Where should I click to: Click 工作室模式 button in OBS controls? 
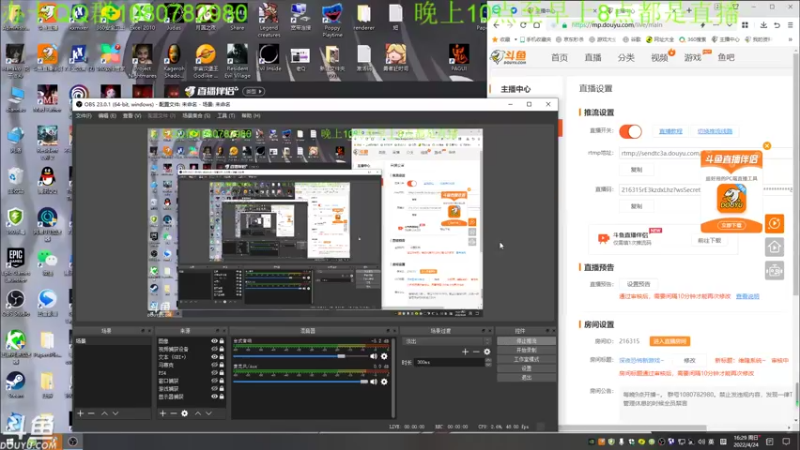527,359
